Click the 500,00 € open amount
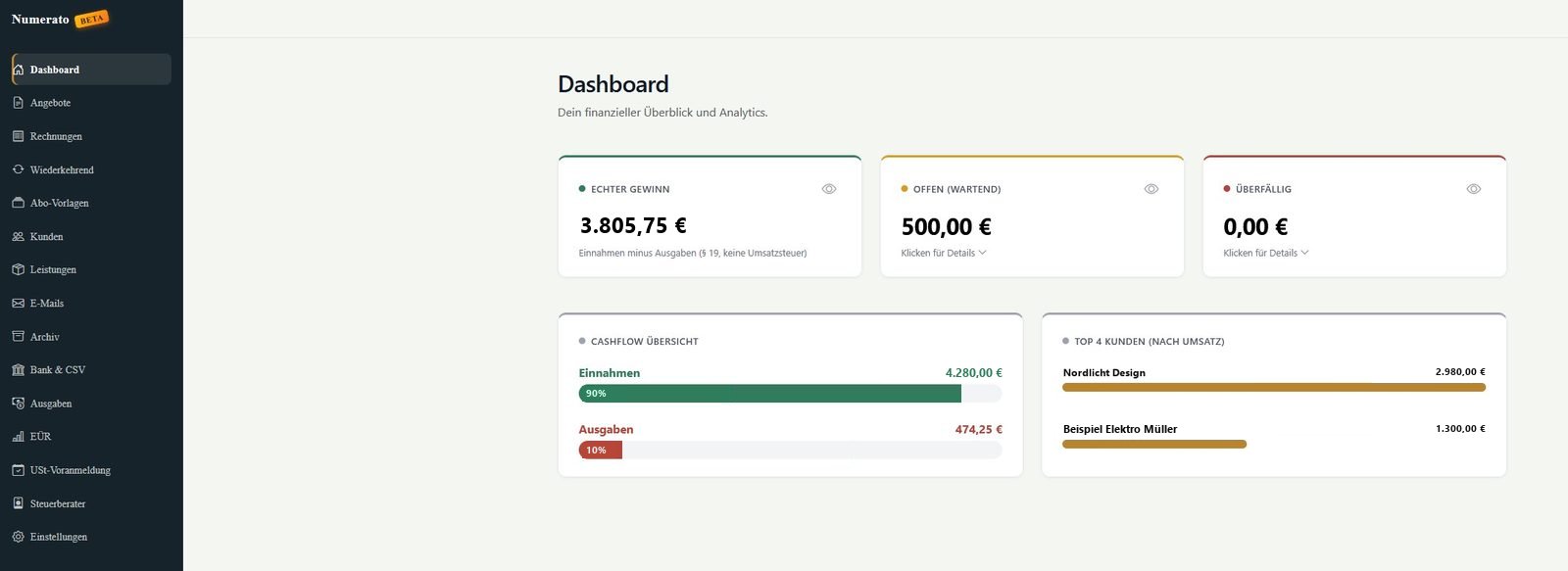The width and height of the screenshot is (1568, 571). tap(947, 226)
